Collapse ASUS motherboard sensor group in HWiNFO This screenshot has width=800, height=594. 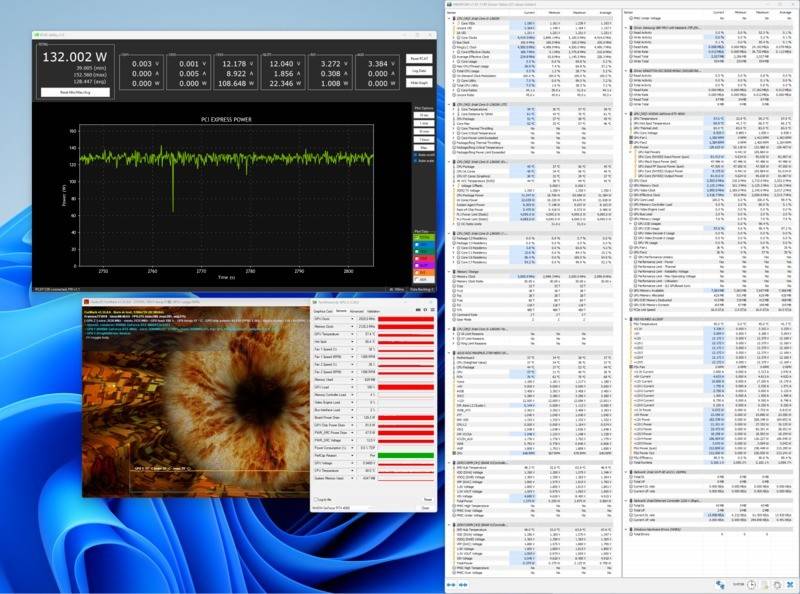[449, 353]
